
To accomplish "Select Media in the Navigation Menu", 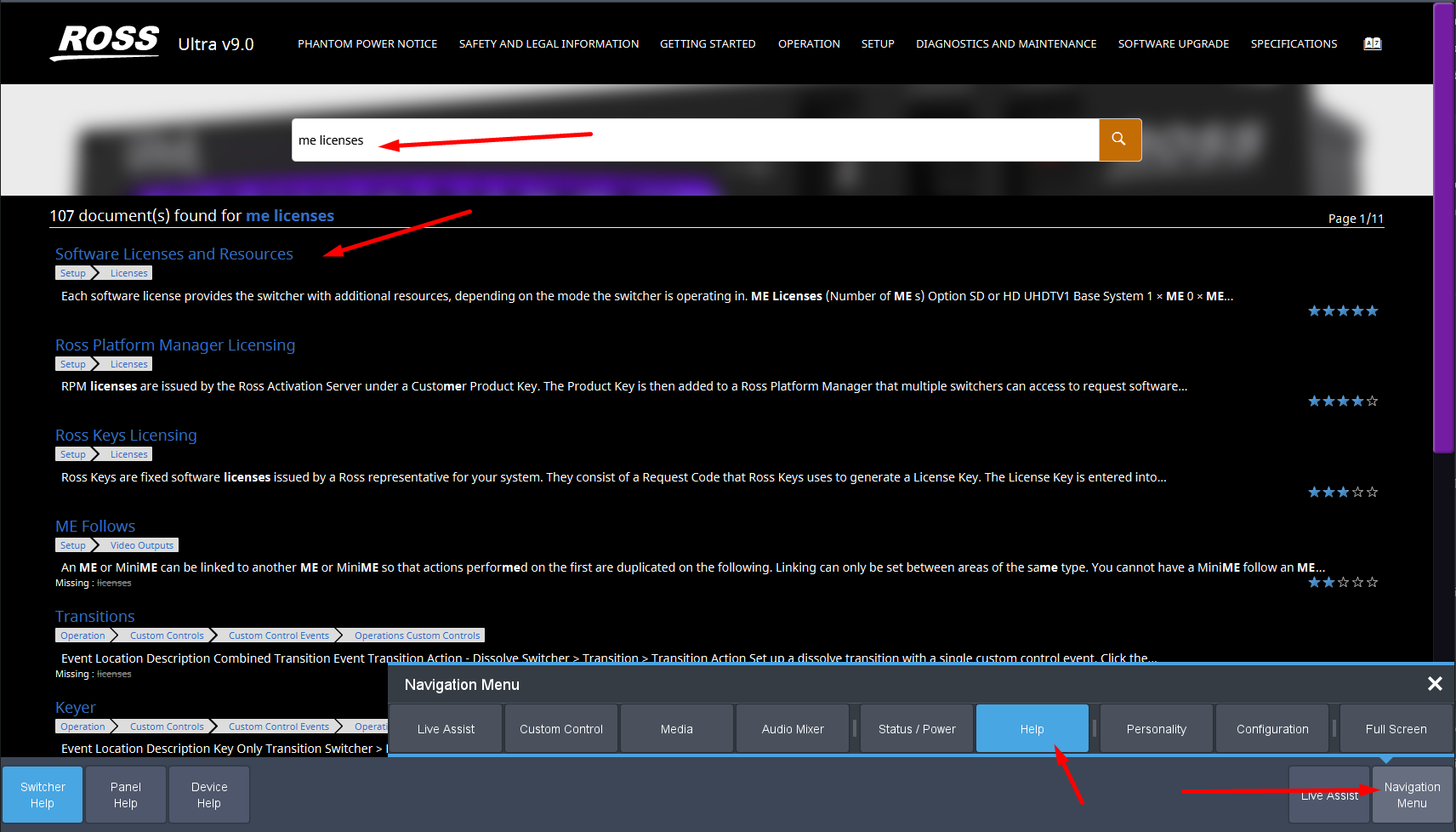I will tap(677, 729).
